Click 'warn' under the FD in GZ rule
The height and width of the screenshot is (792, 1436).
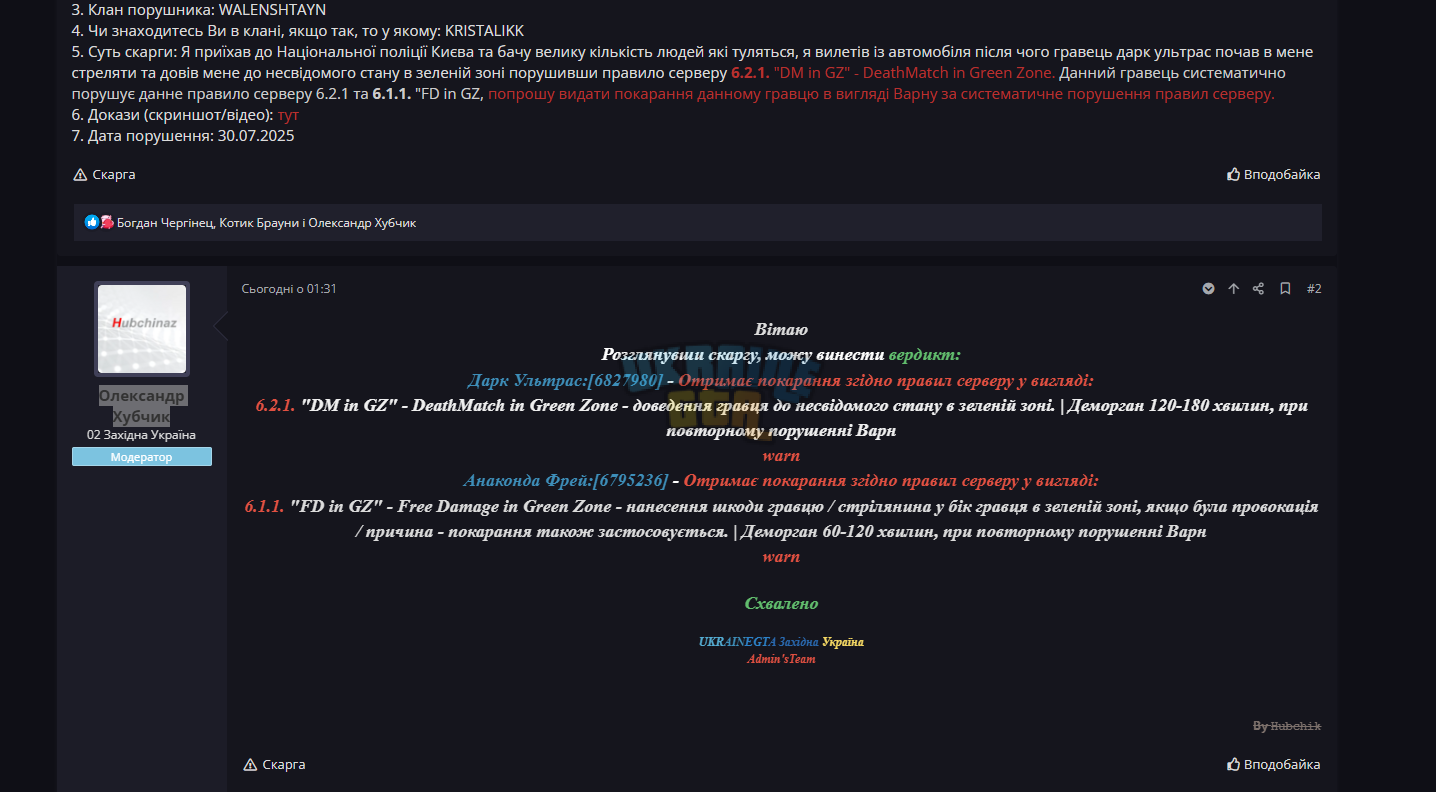tap(781, 556)
